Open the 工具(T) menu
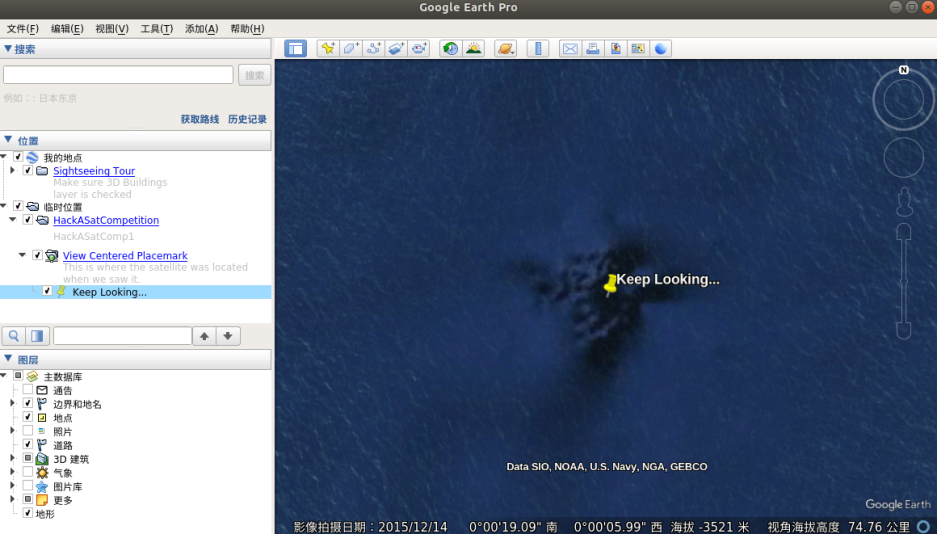Viewport: 937px width, 534px height. pyautogui.click(x=157, y=29)
